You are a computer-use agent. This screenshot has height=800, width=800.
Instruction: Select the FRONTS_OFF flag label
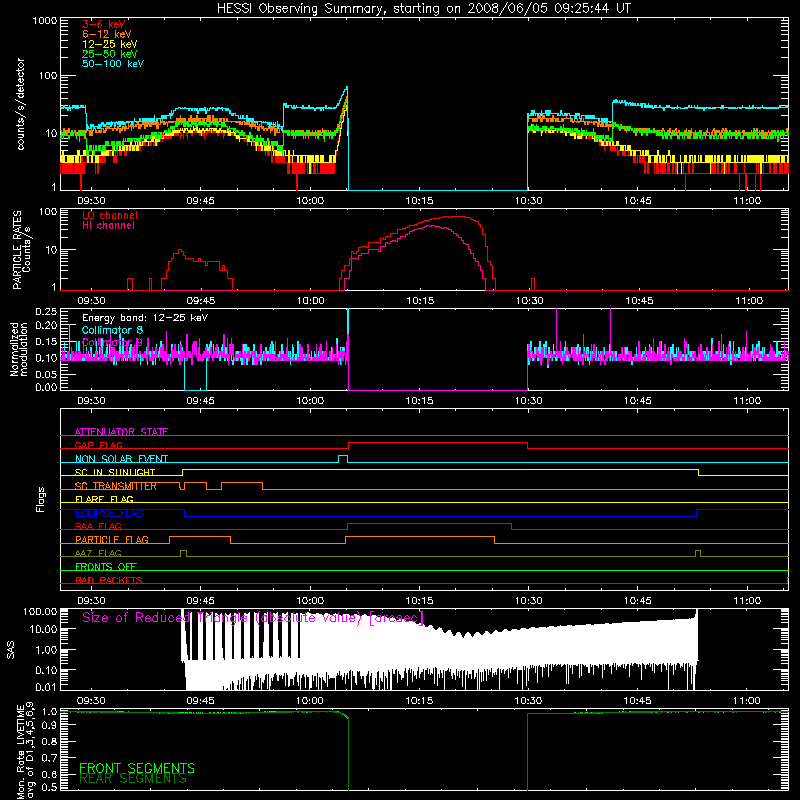pos(106,566)
